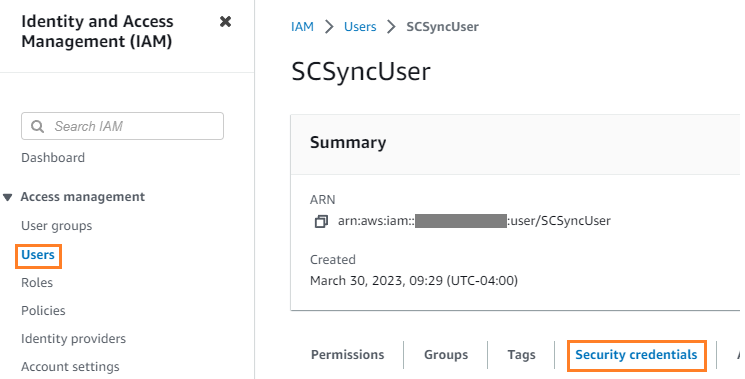The width and height of the screenshot is (745, 379).
Task: Switch to the Tags tab
Action: point(521,355)
